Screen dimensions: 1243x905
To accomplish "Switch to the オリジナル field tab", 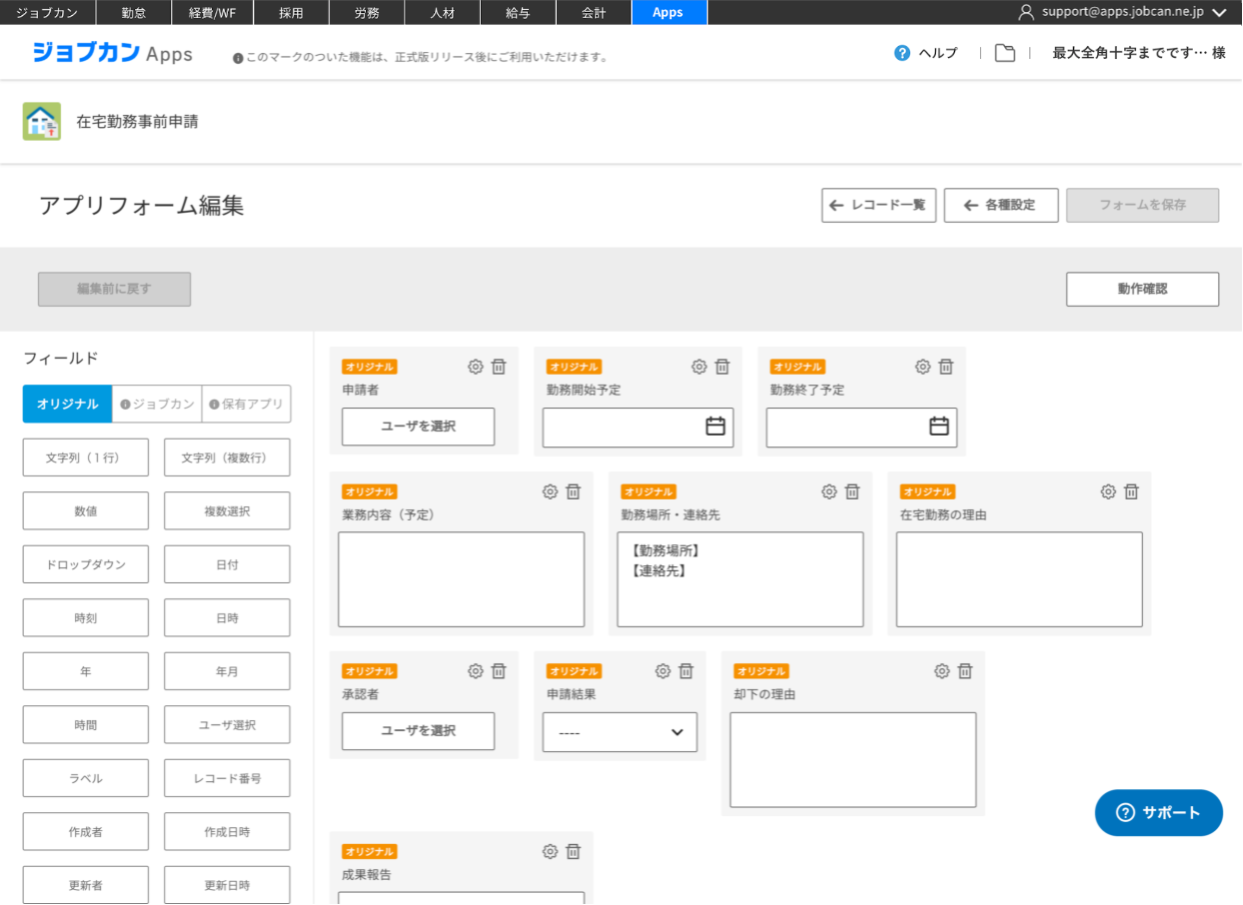I will (67, 404).
